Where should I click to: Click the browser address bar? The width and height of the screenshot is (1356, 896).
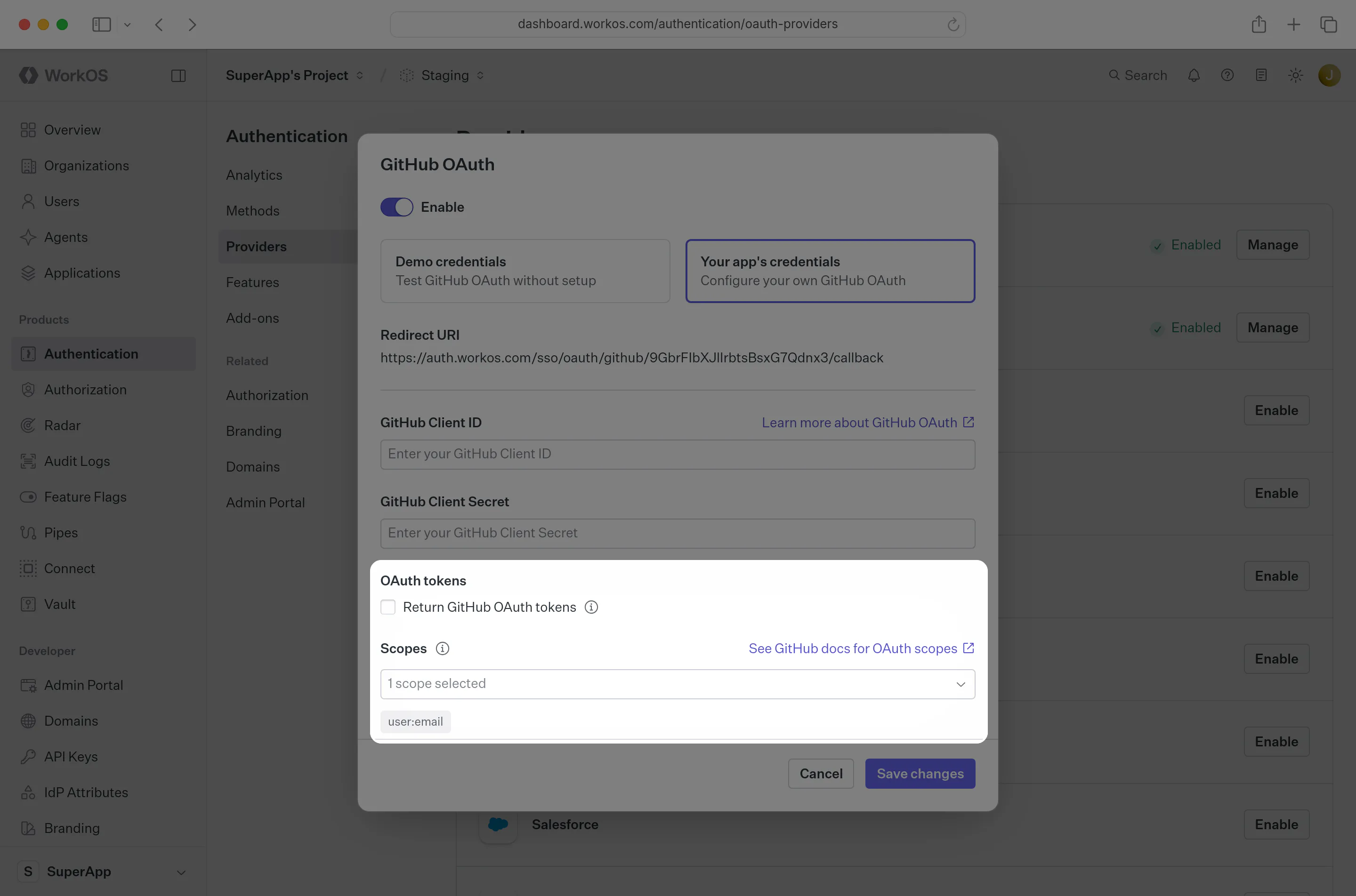pyautogui.click(x=678, y=24)
